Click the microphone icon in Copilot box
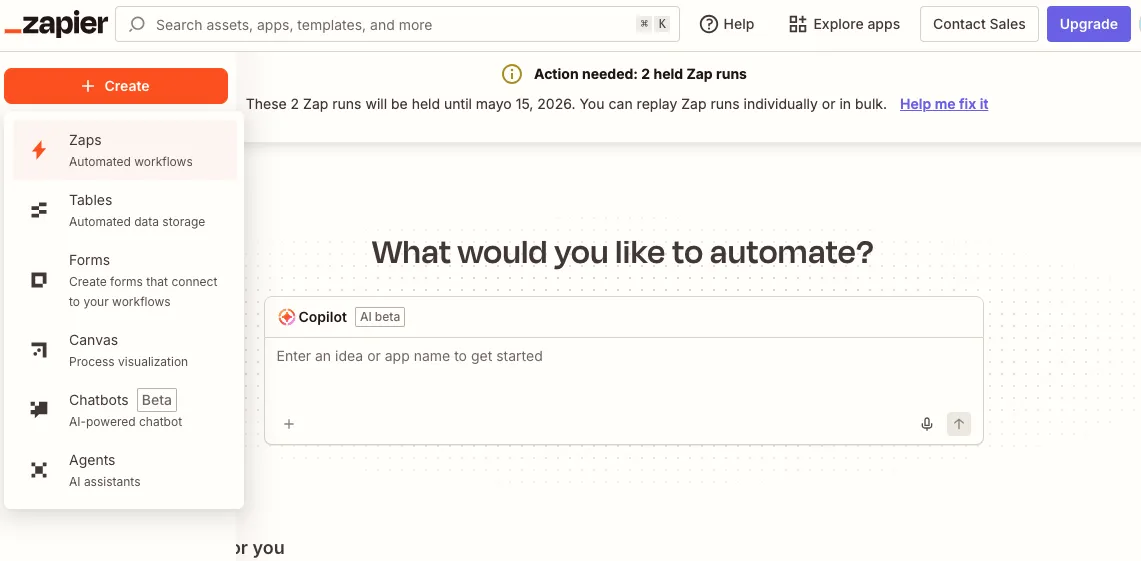Screen dimensions: 1141x561 pos(927,424)
